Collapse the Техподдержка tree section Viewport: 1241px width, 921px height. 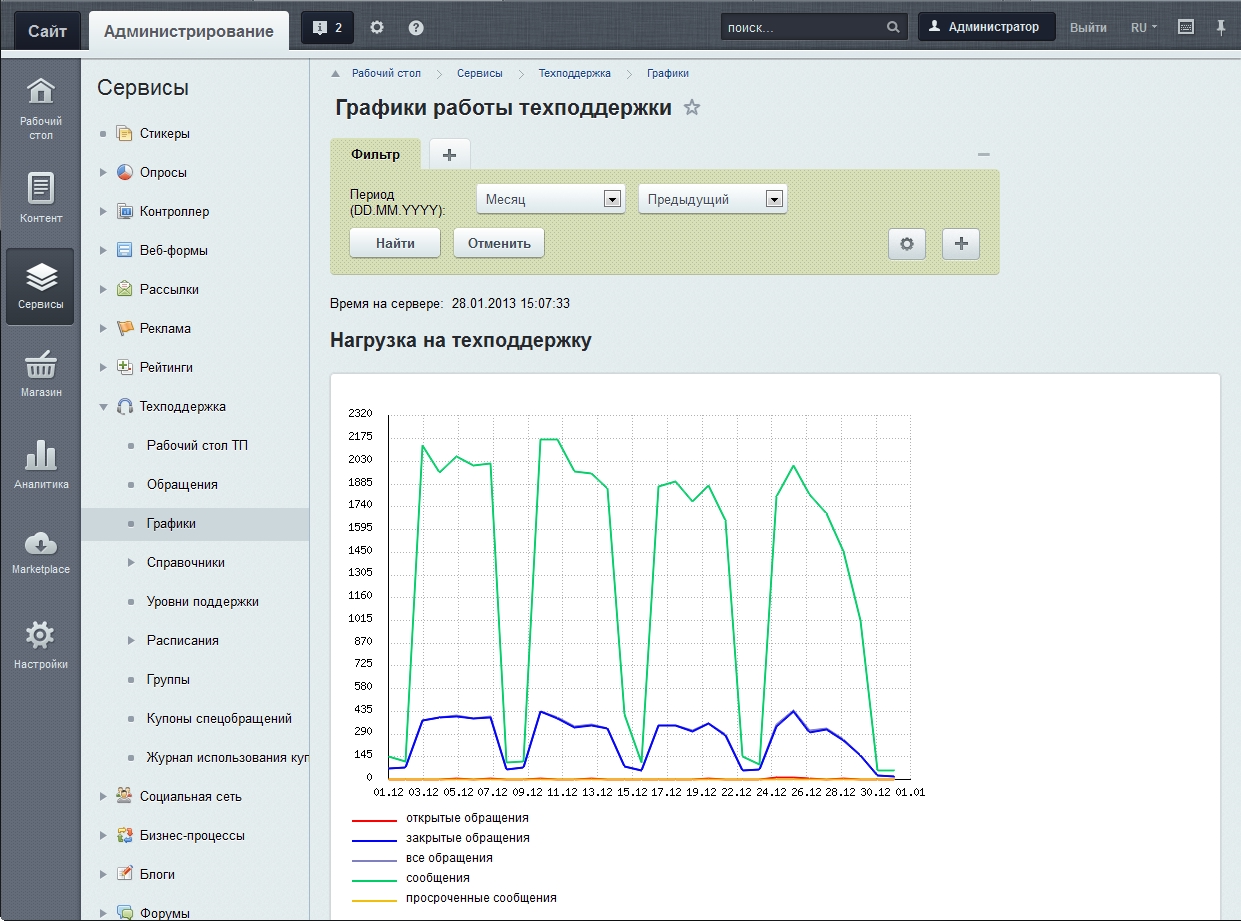coord(103,407)
